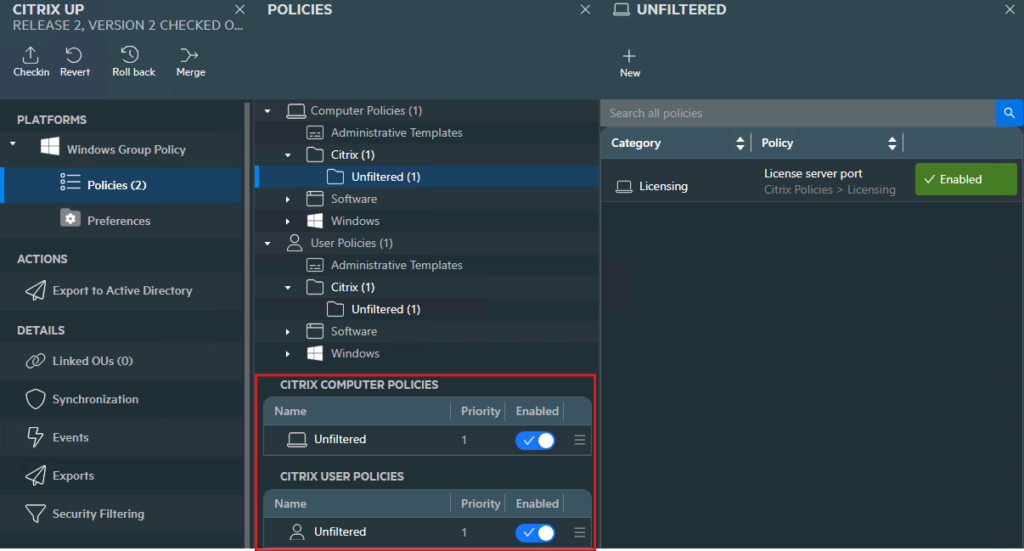Open Export to Active Directory
This screenshot has width=1024, height=551.
click(x=121, y=291)
